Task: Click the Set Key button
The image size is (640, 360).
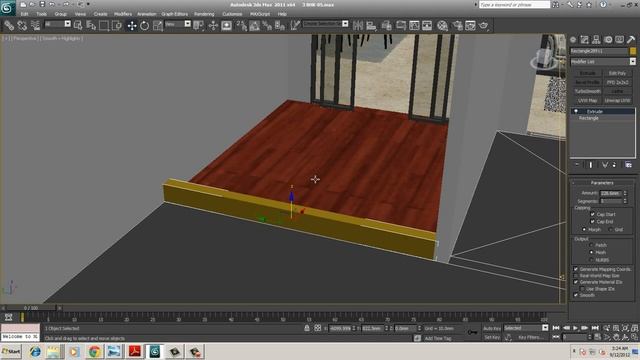Action: (492, 337)
